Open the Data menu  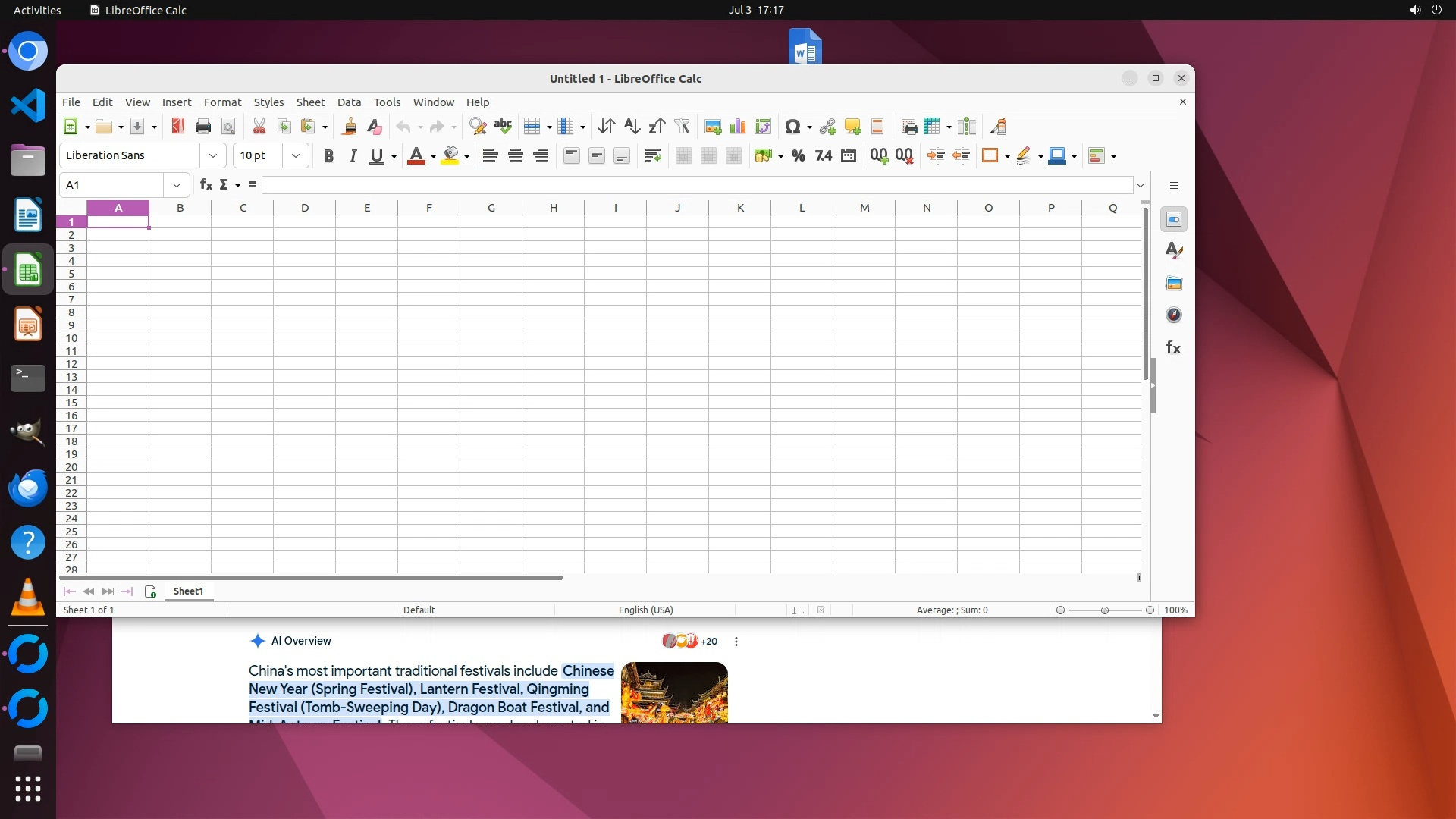pos(349,102)
